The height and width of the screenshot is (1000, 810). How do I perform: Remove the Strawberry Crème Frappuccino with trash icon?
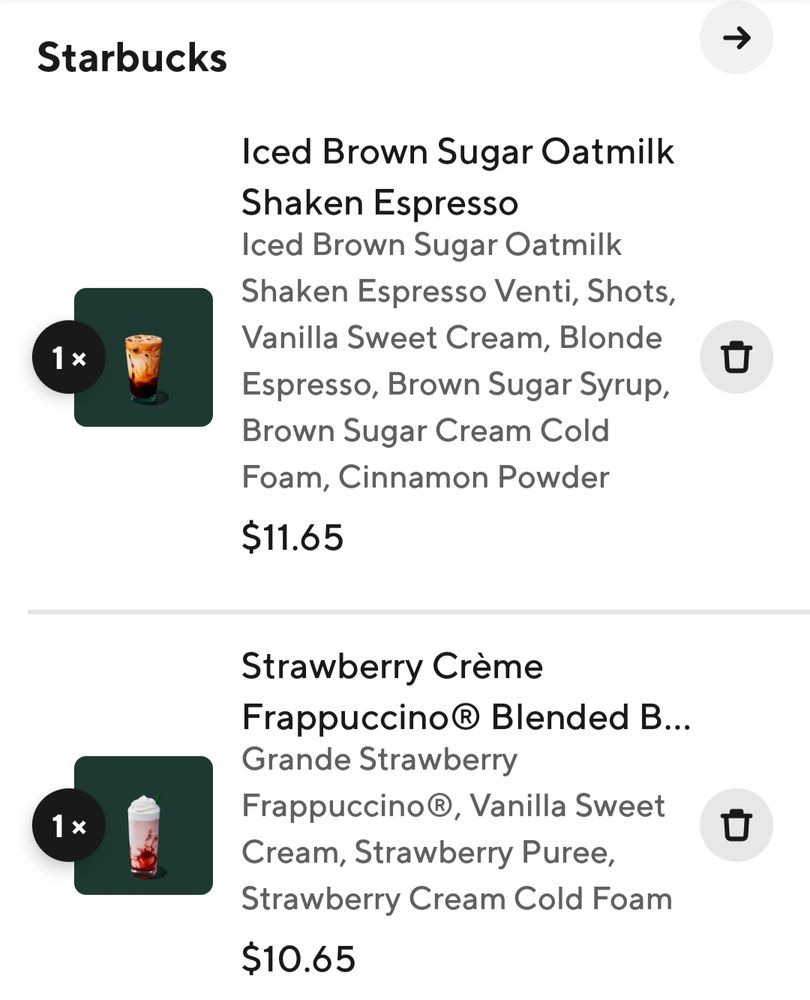point(736,825)
